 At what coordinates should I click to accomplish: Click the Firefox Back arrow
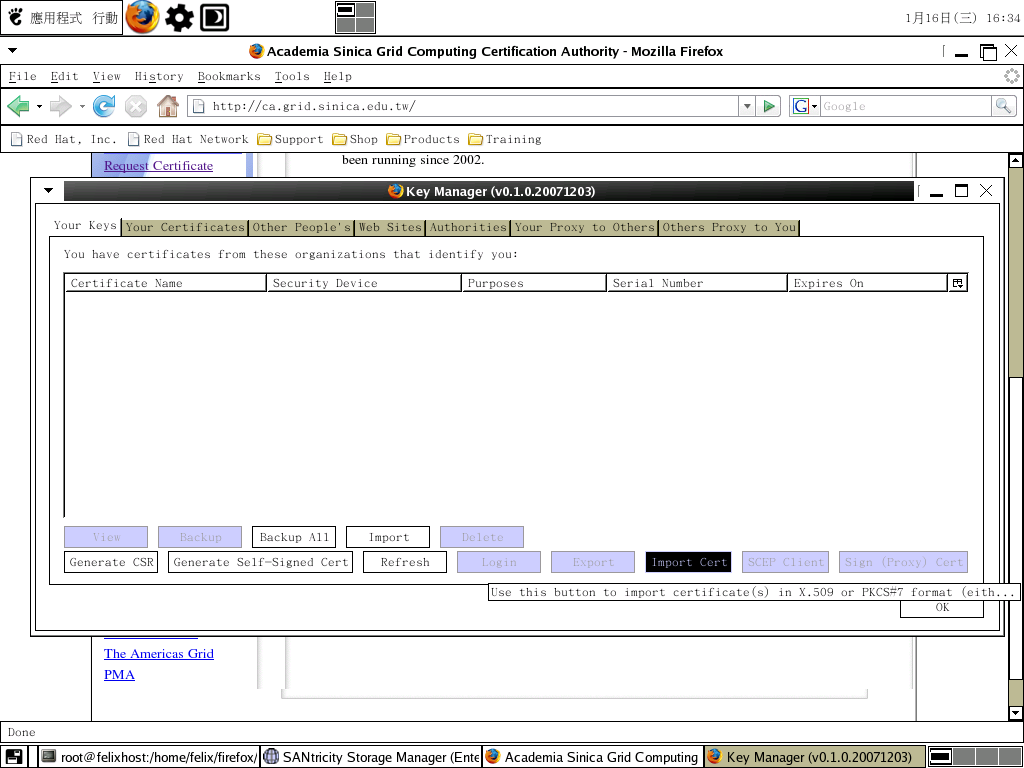coord(18,106)
